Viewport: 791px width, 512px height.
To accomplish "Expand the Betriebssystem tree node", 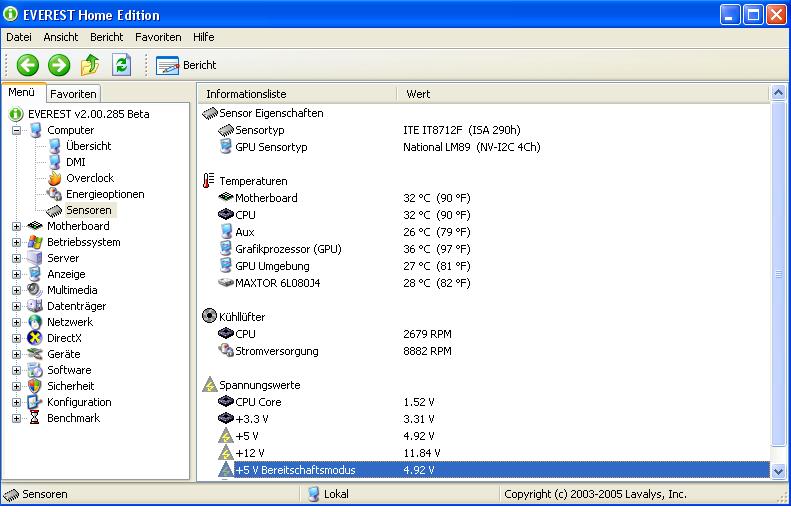I will click(x=17, y=243).
